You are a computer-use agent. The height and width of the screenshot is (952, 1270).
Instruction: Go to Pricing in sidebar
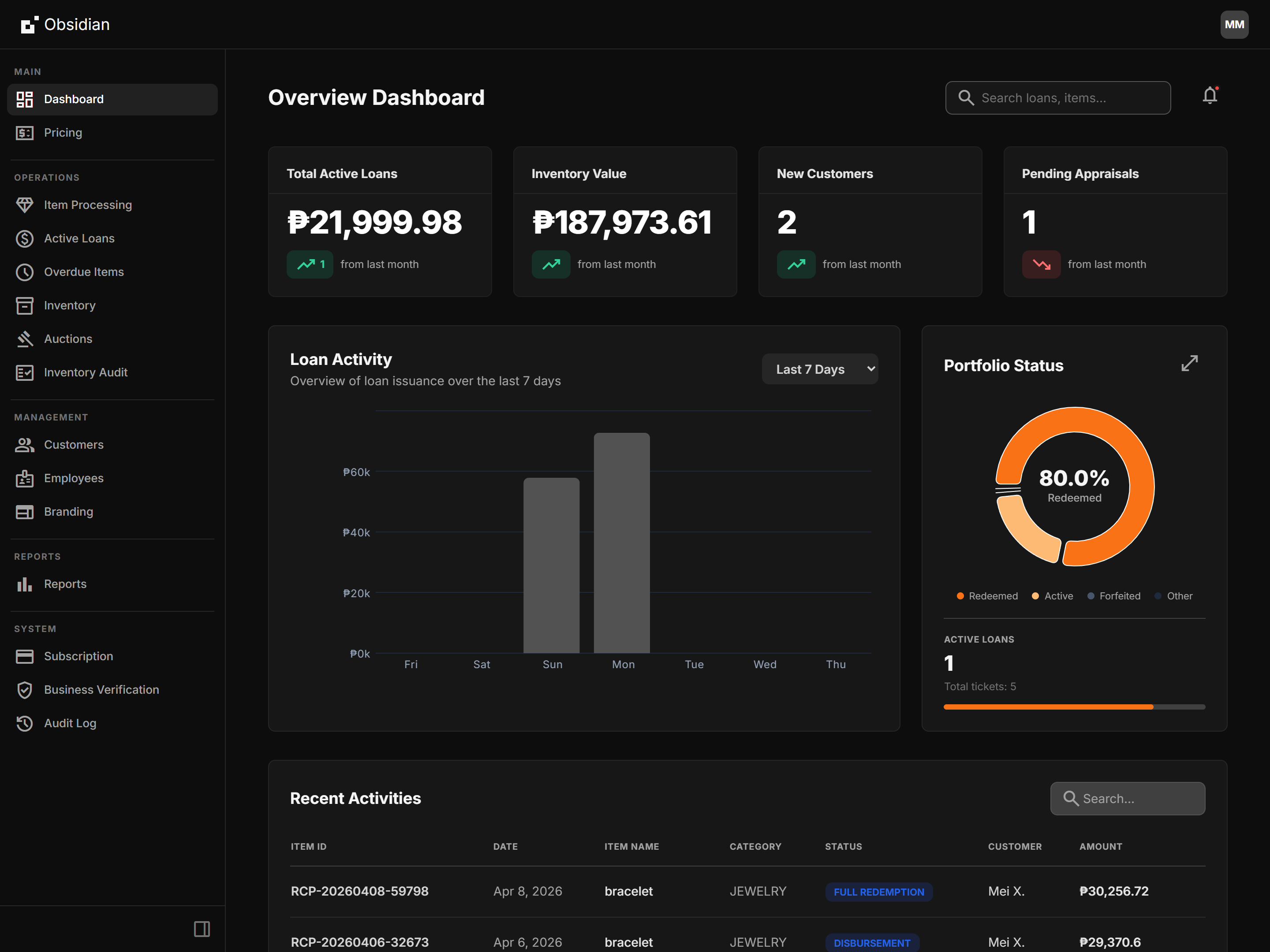(63, 133)
